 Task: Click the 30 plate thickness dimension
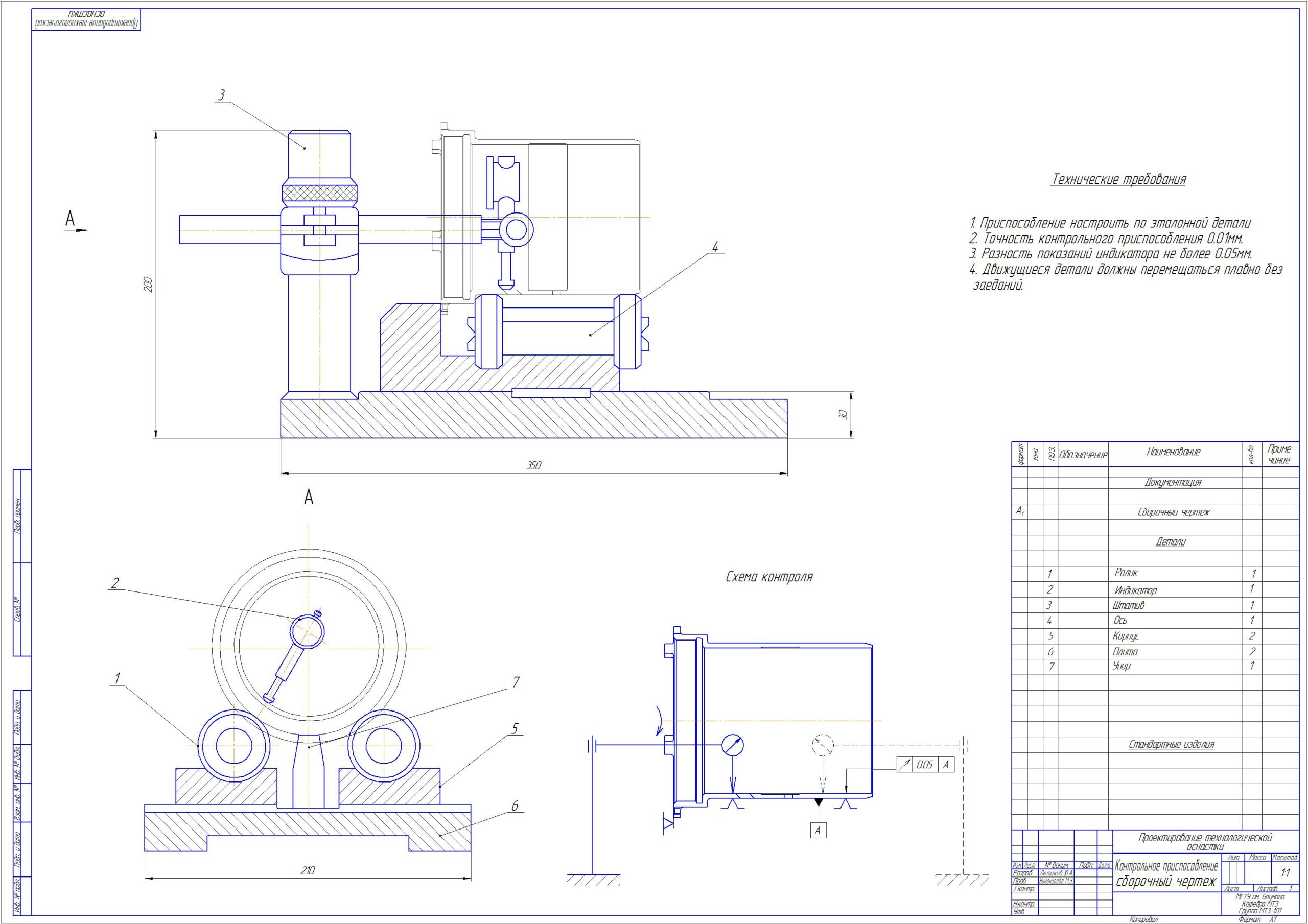click(844, 415)
